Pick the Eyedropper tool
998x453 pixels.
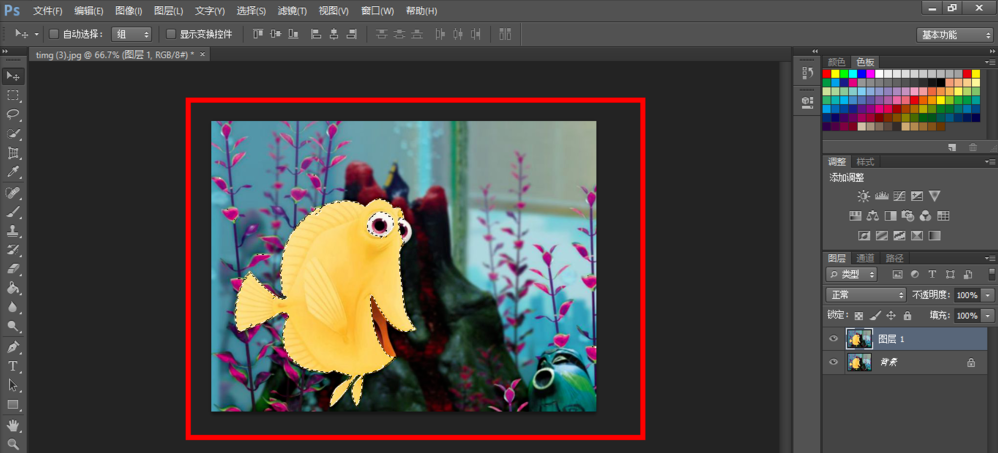click(x=13, y=173)
